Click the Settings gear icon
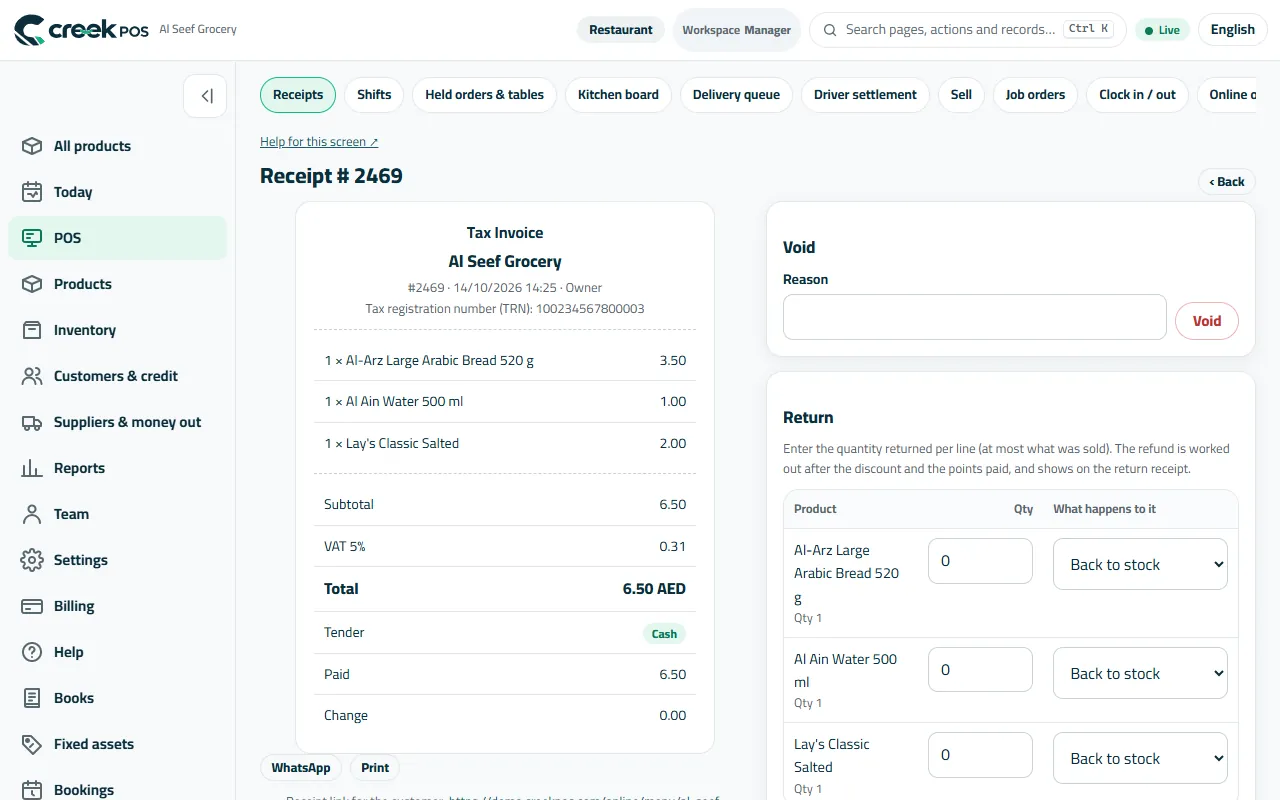 [x=32, y=560]
